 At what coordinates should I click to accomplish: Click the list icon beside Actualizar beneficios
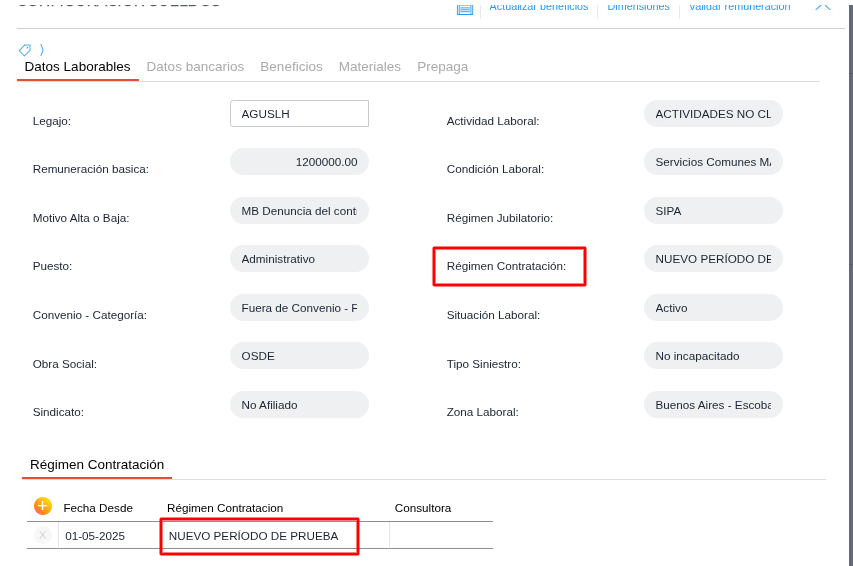coord(465,8)
